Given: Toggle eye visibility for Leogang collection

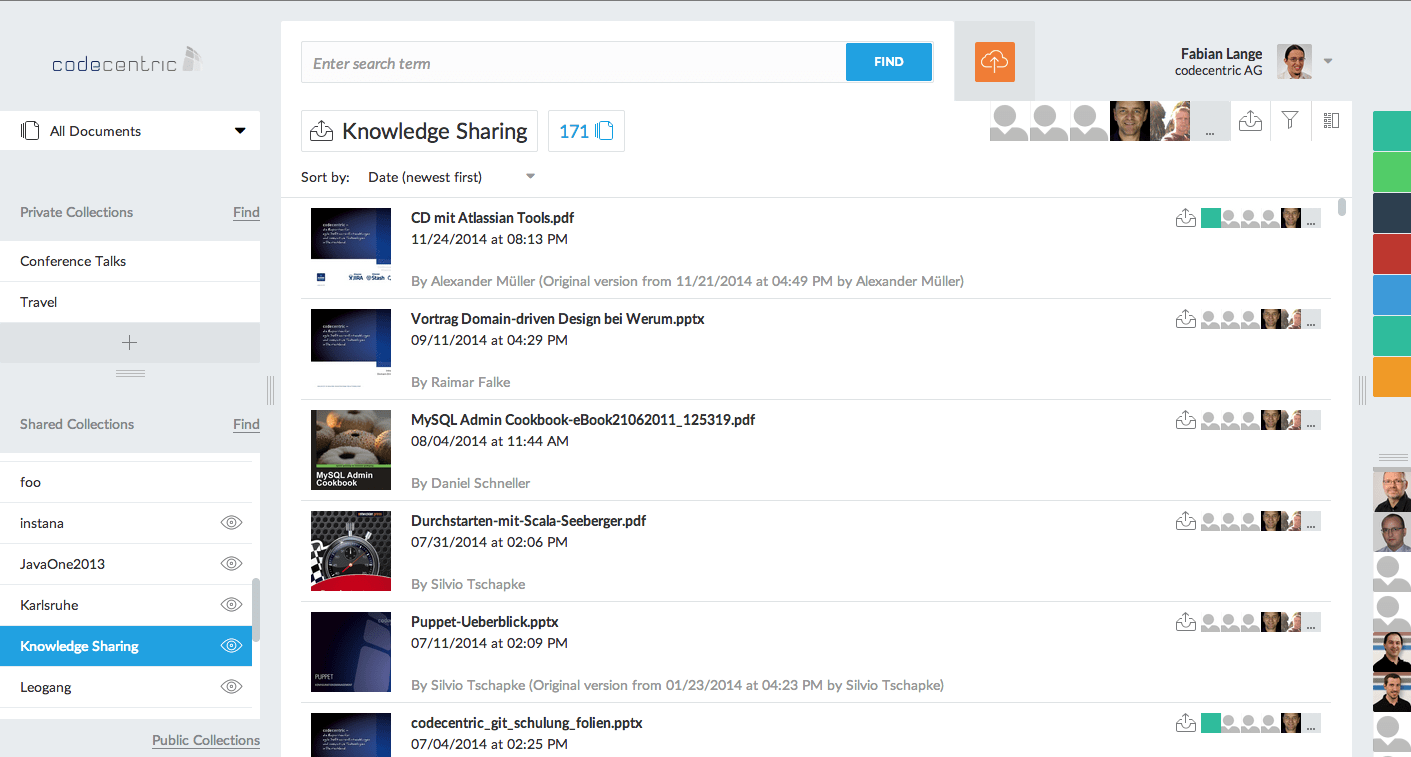Looking at the screenshot, I should 231,687.
